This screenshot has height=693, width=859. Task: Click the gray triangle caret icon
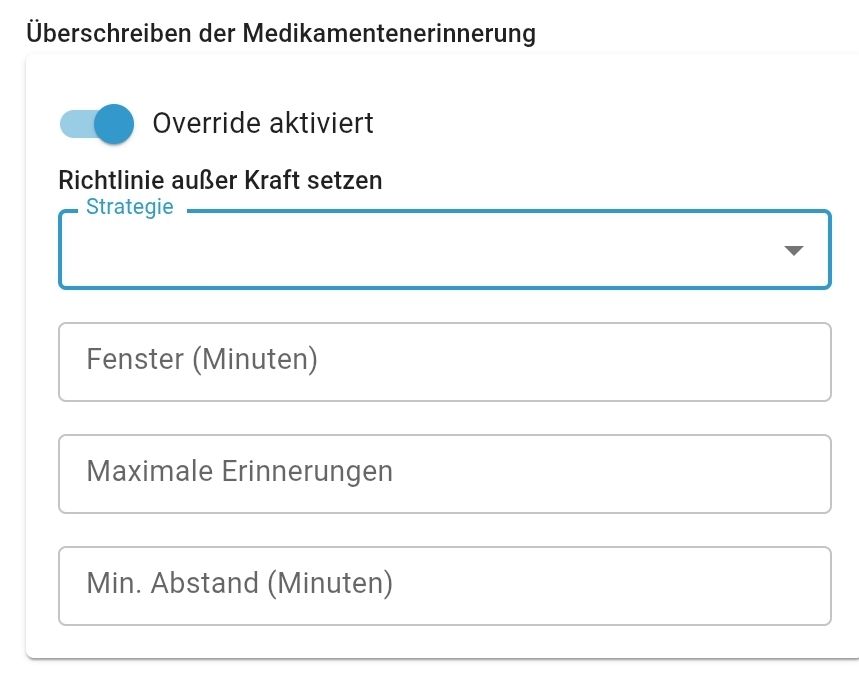click(794, 250)
